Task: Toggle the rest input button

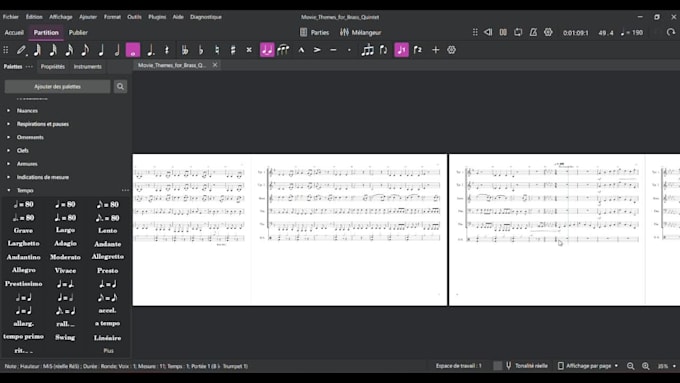Action: click(x=167, y=50)
